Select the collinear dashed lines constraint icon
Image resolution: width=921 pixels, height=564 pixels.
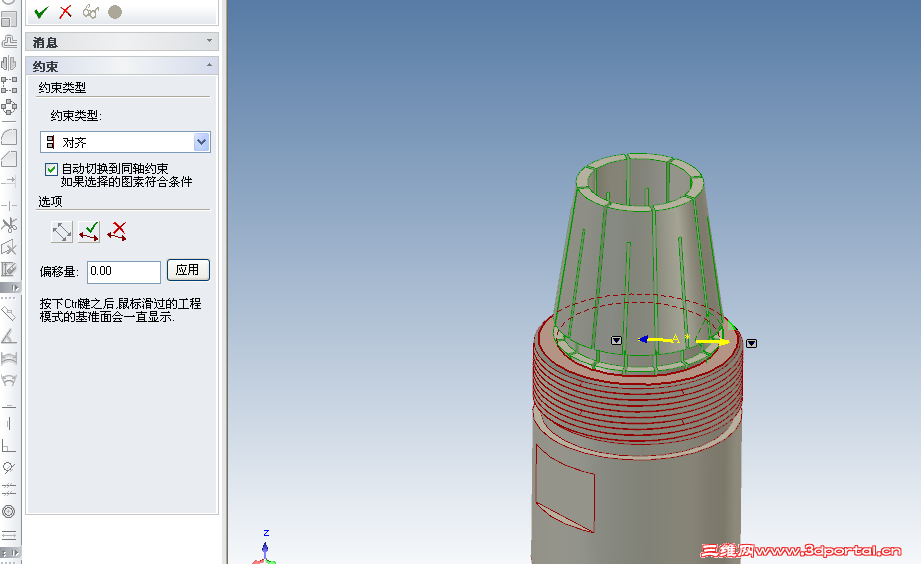click(x=9, y=489)
